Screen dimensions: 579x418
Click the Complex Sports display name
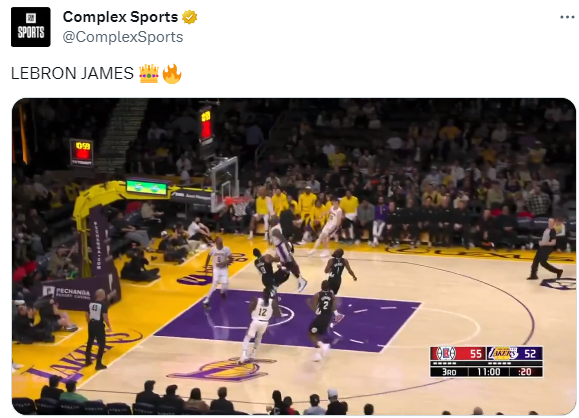(x=120, y=17)
